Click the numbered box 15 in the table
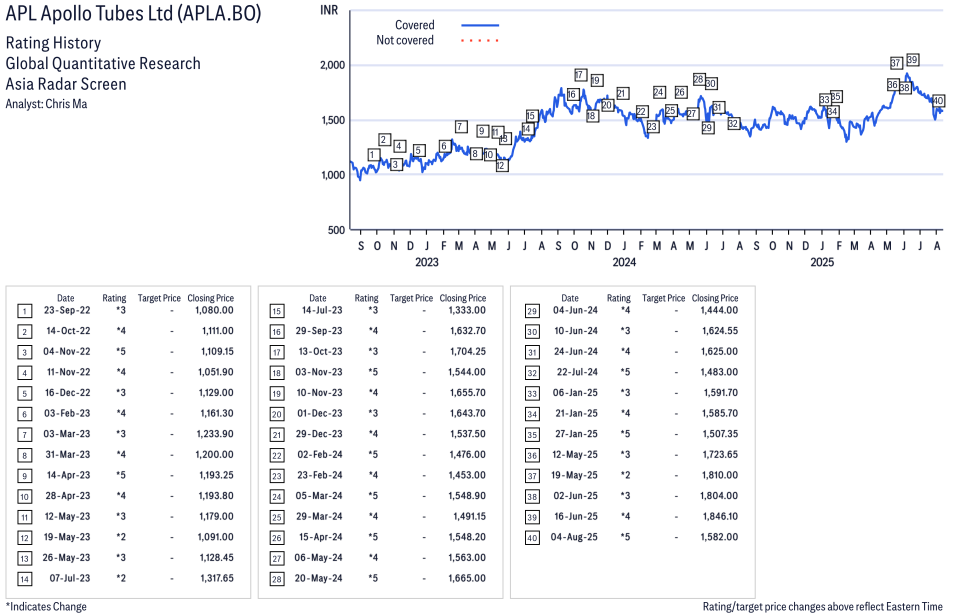954x614 pixels. pyautogui.click(x=277, y=312)
